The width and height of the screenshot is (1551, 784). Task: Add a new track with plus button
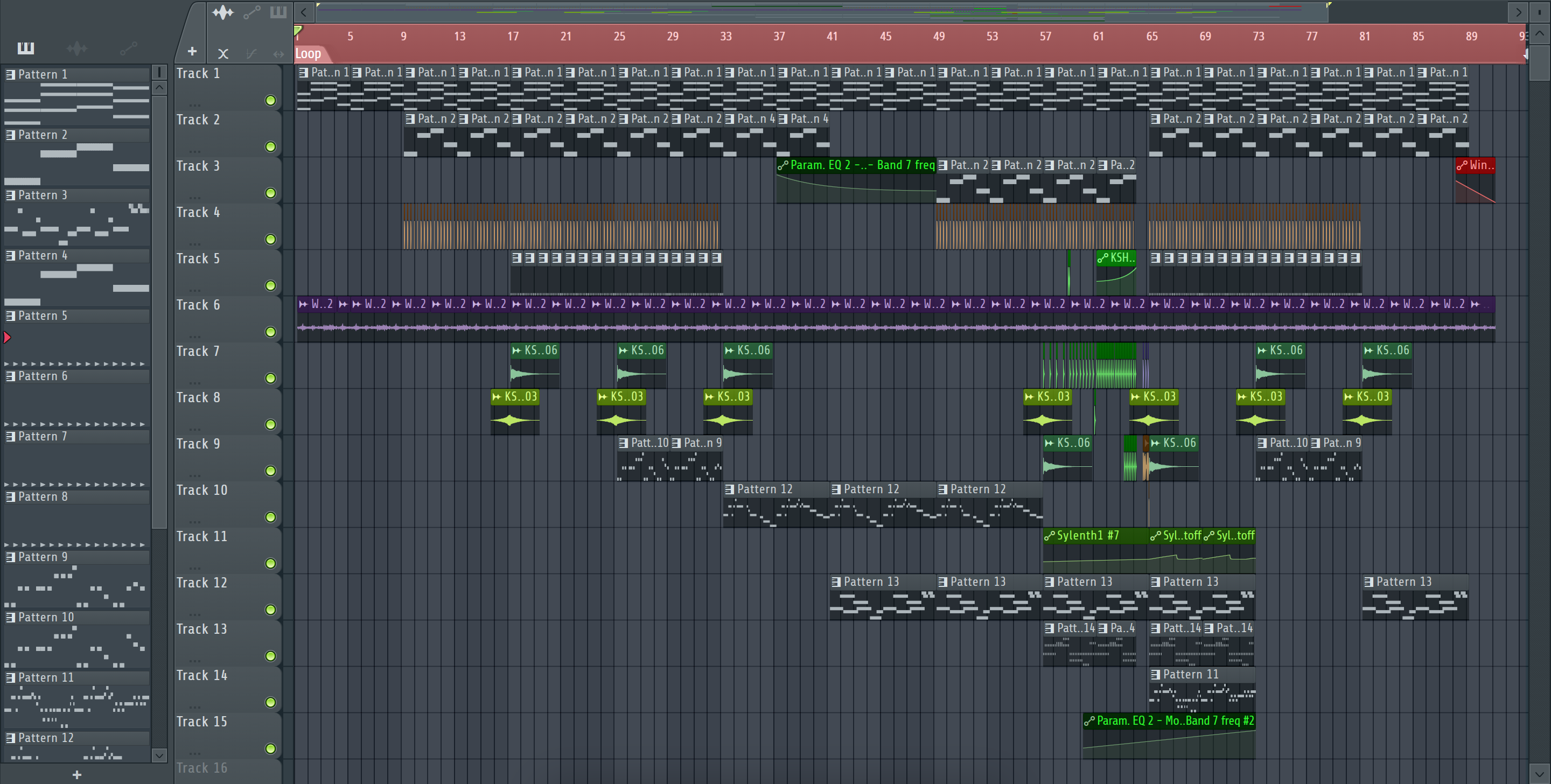click(192, 52)
